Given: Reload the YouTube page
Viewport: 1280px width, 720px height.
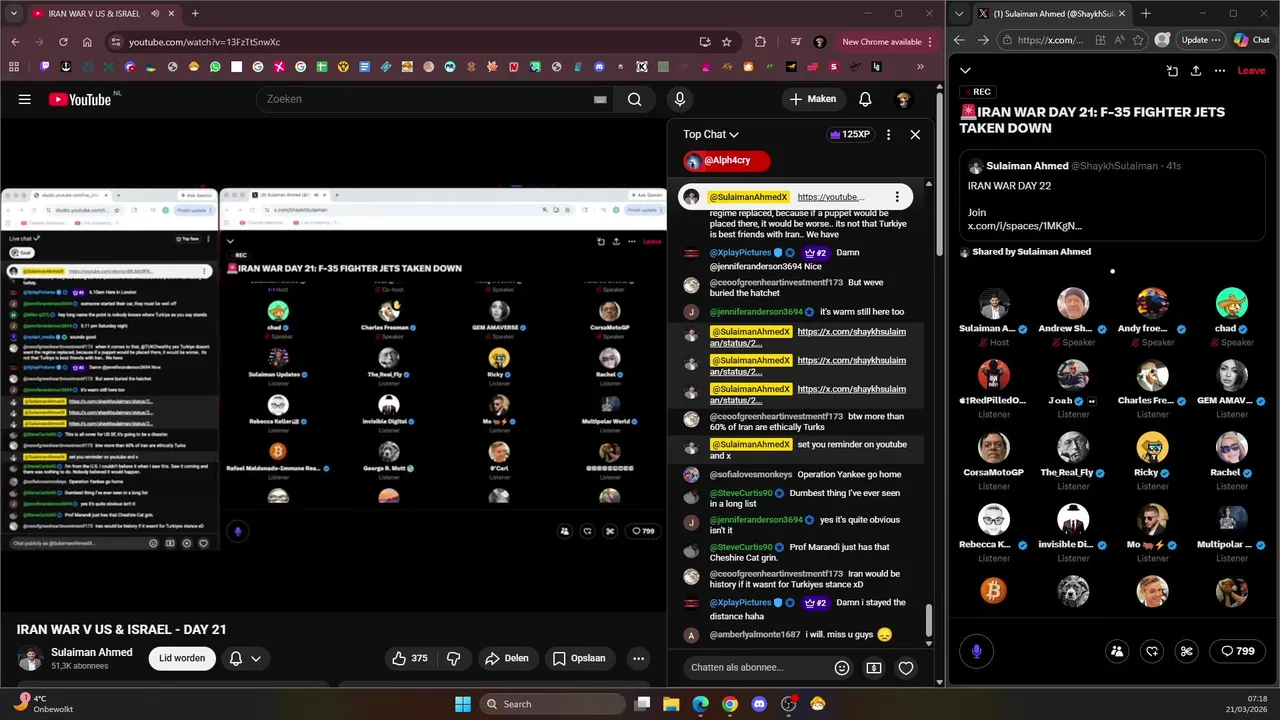Looking at the screenshot, I should tap(63, 42).
